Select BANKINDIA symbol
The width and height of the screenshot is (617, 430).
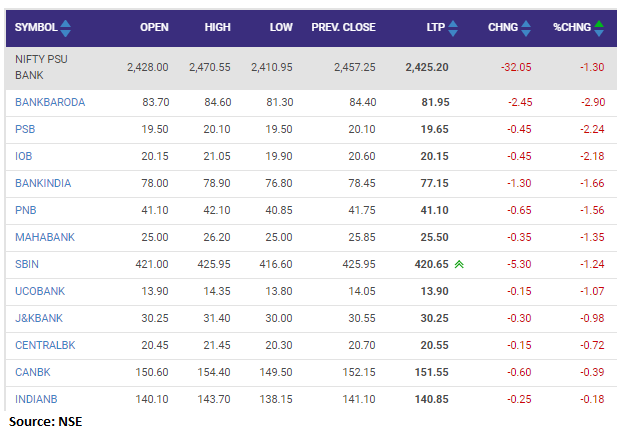click(44, 183)
